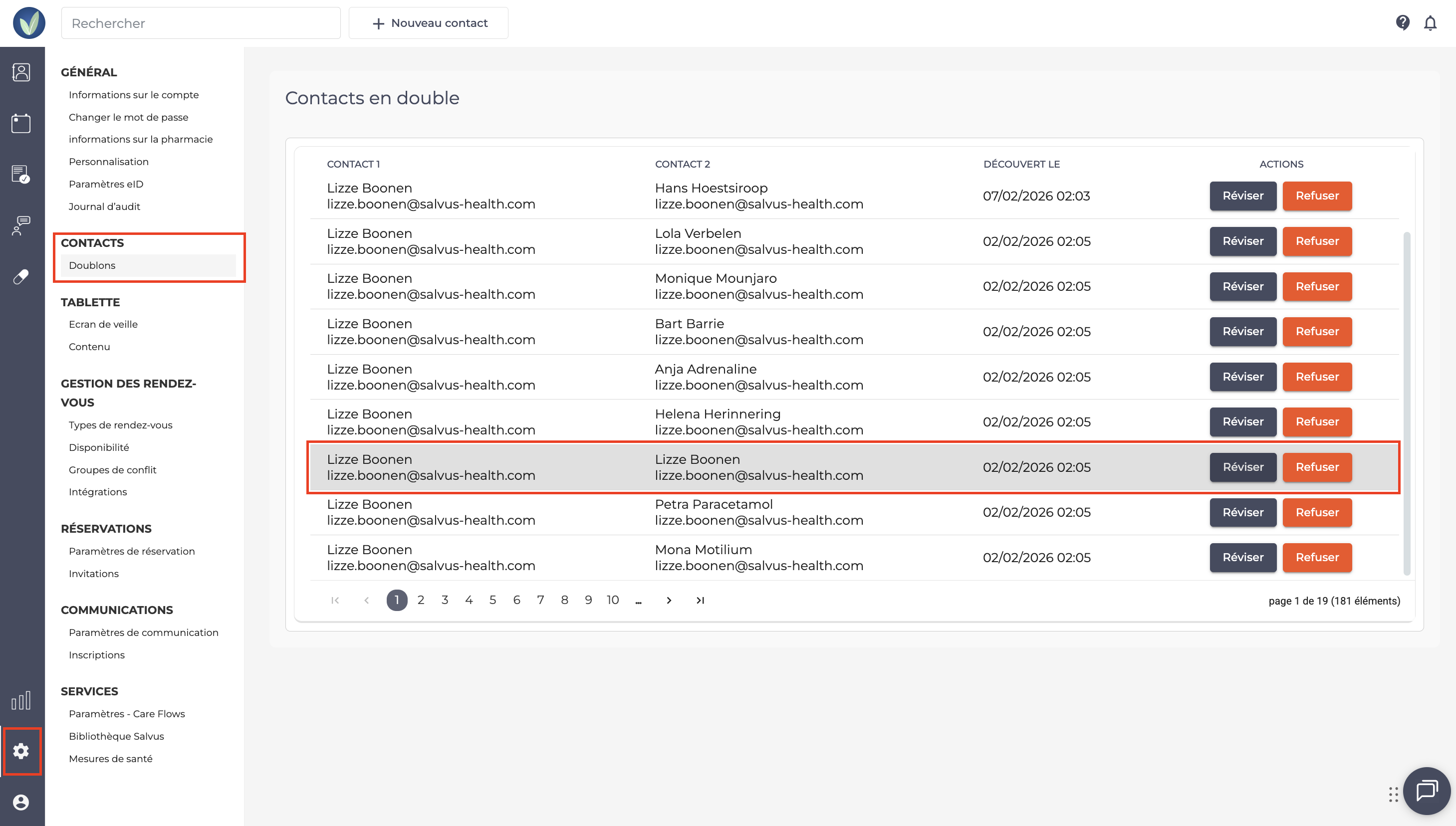Open Journal d'audit menu item
This screenshot has width=1456, height=826.
pyautogui.click(x=104, y=206)
